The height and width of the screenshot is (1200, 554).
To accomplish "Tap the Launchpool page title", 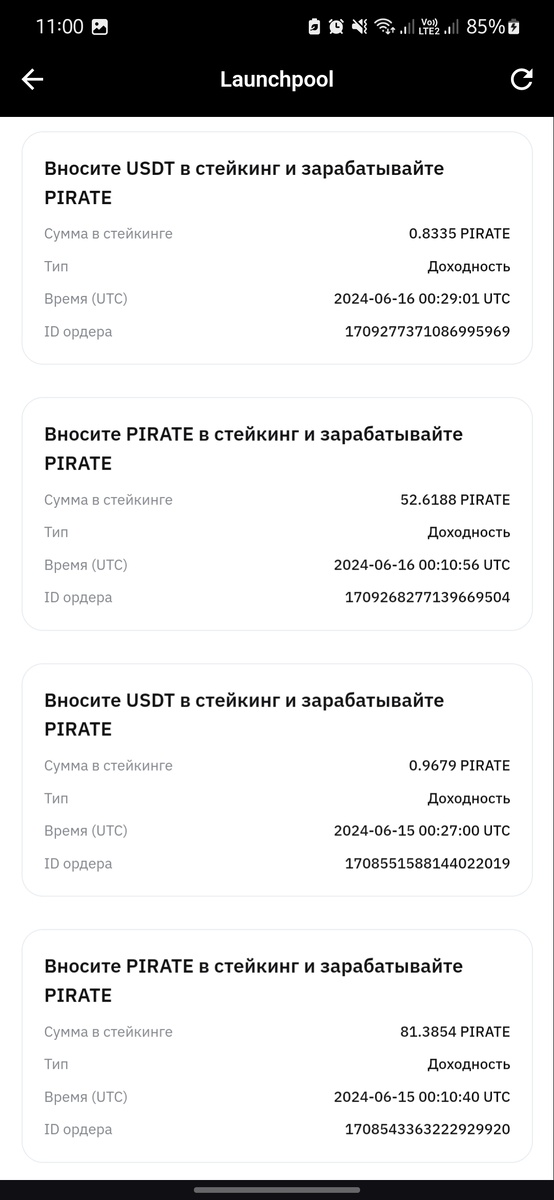I will (x=277, y=80).
